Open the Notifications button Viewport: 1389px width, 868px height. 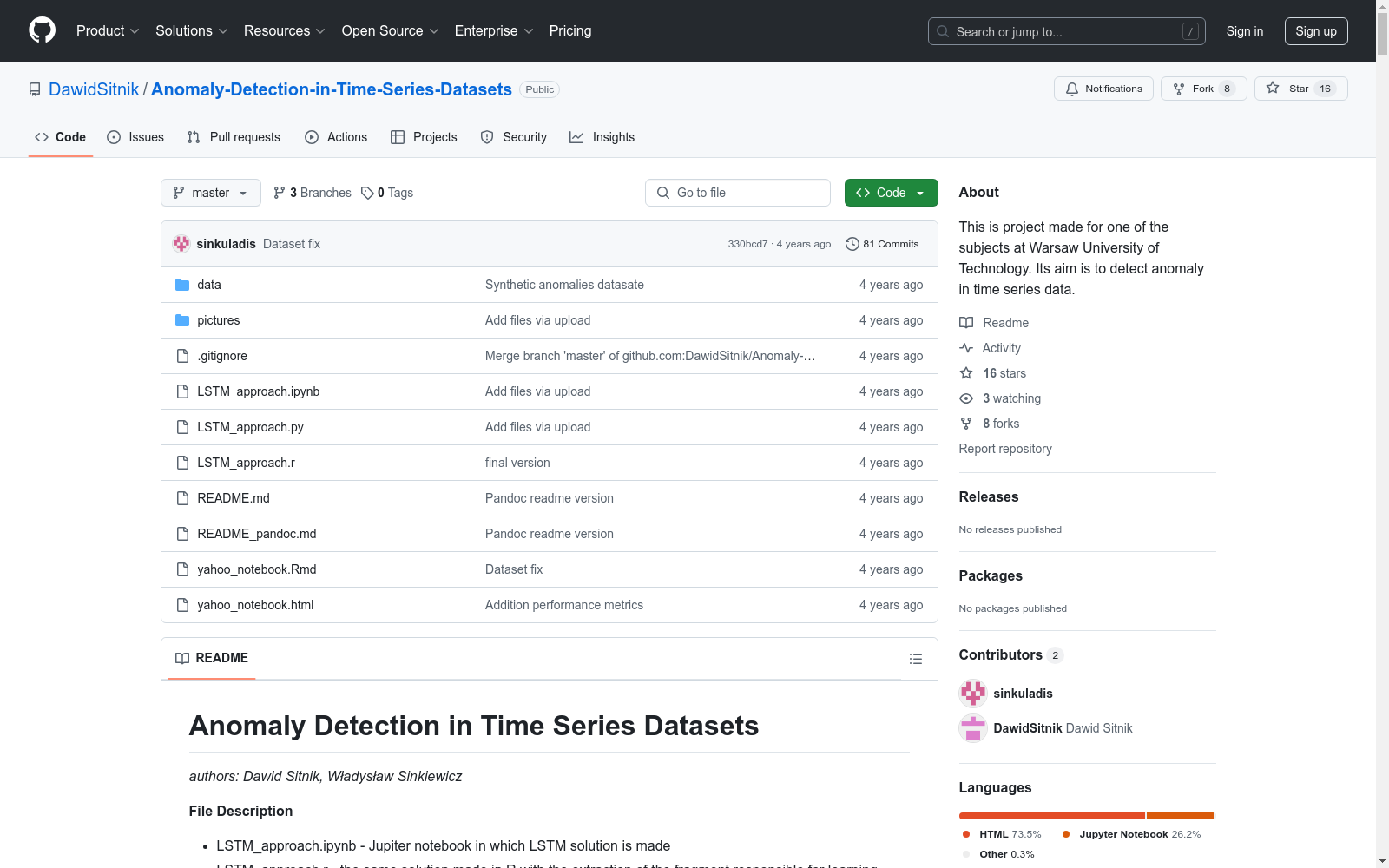click(1104, 89)
